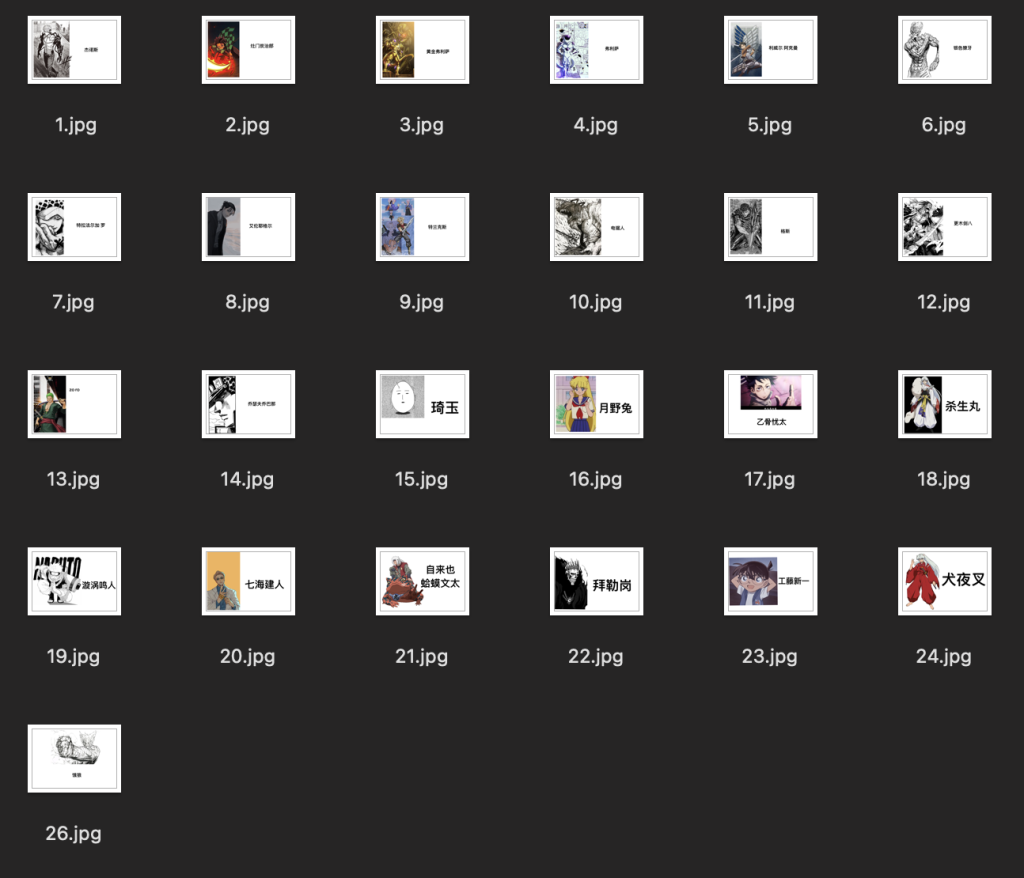The image size is (1024, 878).
Task: Click the file name 23.jpg
Action: pyautogui.click(x=770, y=656)
